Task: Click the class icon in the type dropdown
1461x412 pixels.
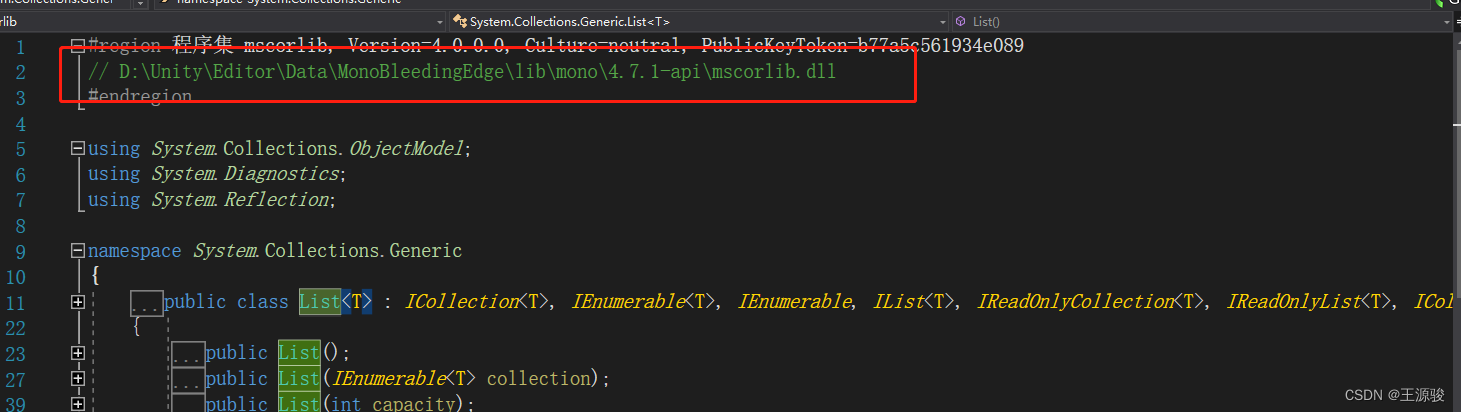Action: pos(460,21)
